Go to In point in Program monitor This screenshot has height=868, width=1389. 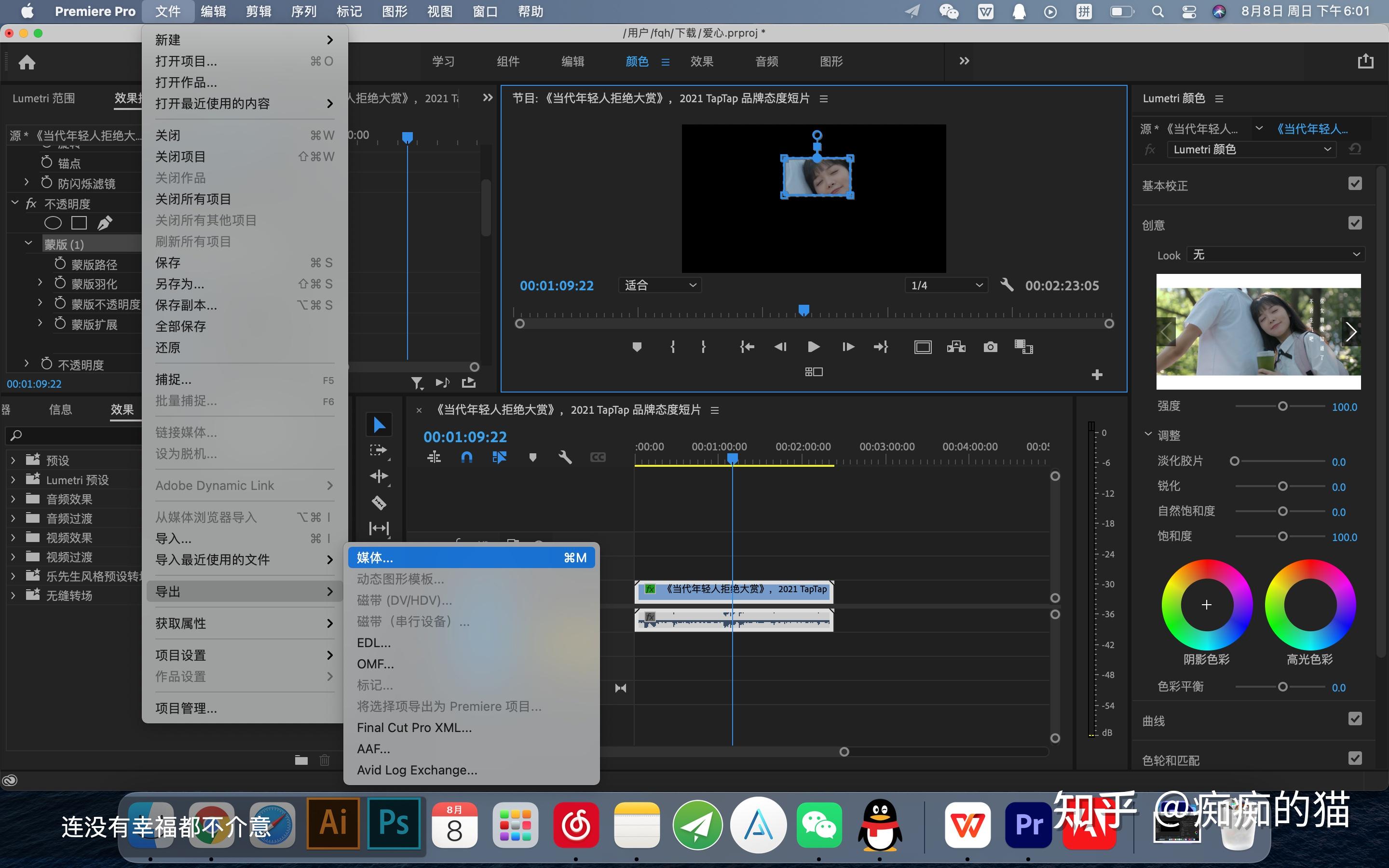click(747, 347)
